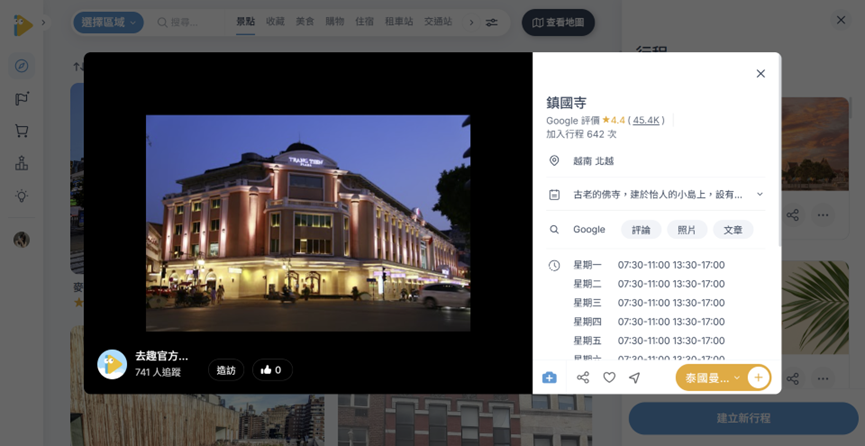Open the 45.4K Google reviews link

(647, 120)
